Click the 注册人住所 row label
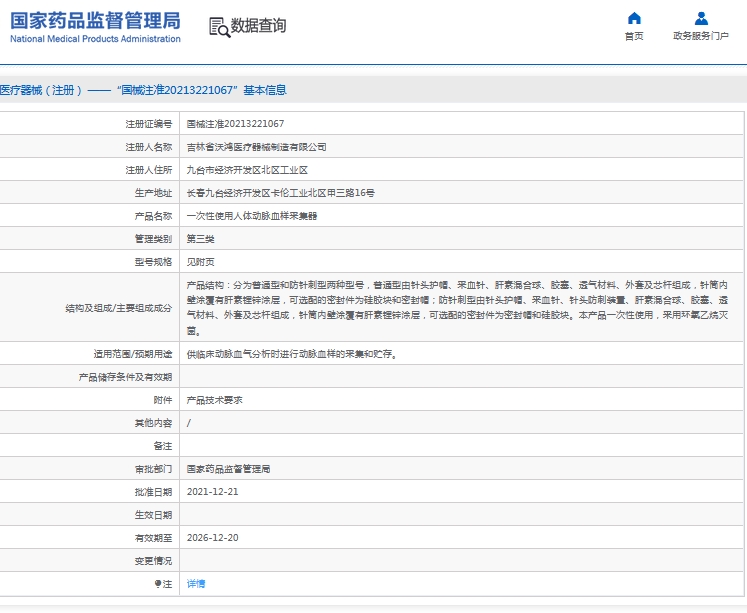The width and height of the screenshot is (747, 613). tap(149, 170)
